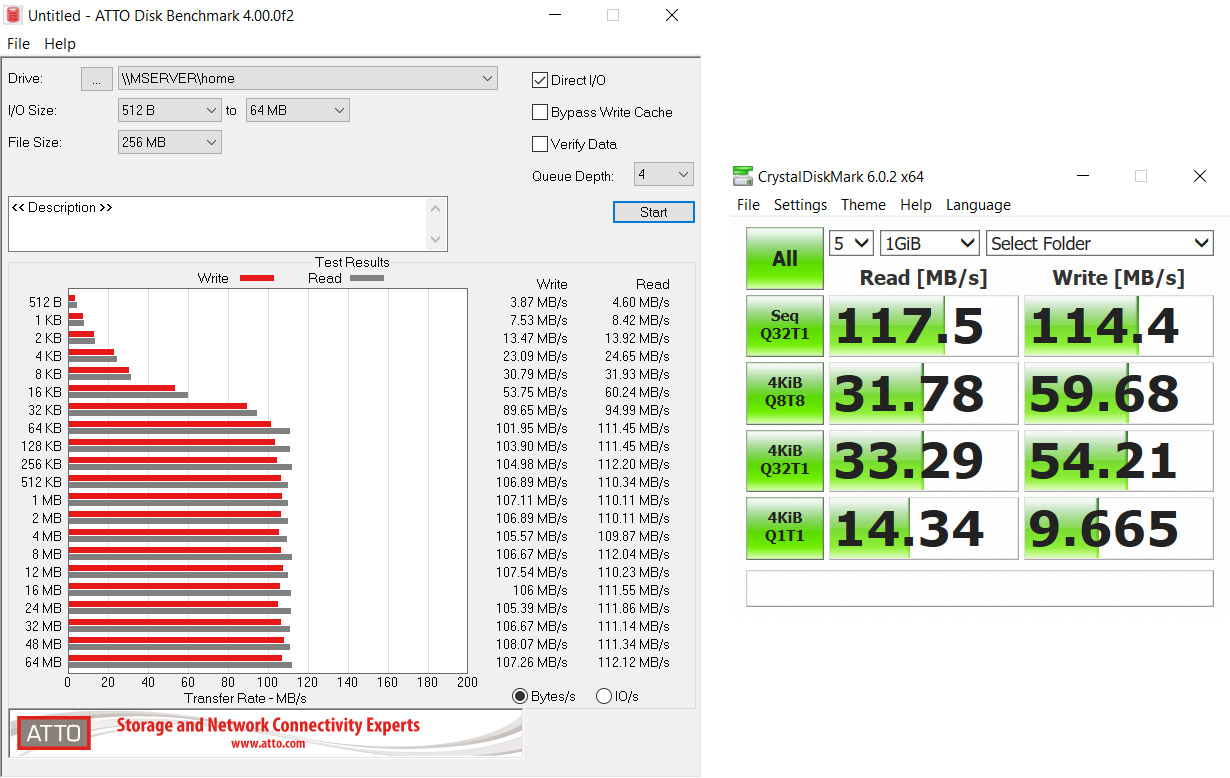Click the Test Results heading
1230x778 pixels.
(x=352, y=262)
